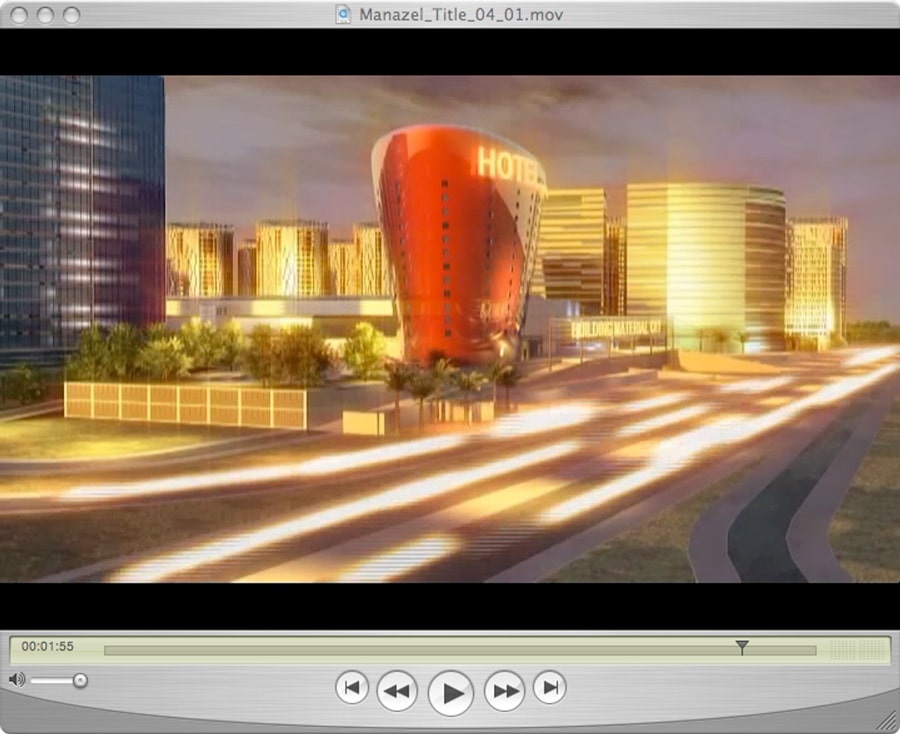Minimize the movie window

coord(45,15)
